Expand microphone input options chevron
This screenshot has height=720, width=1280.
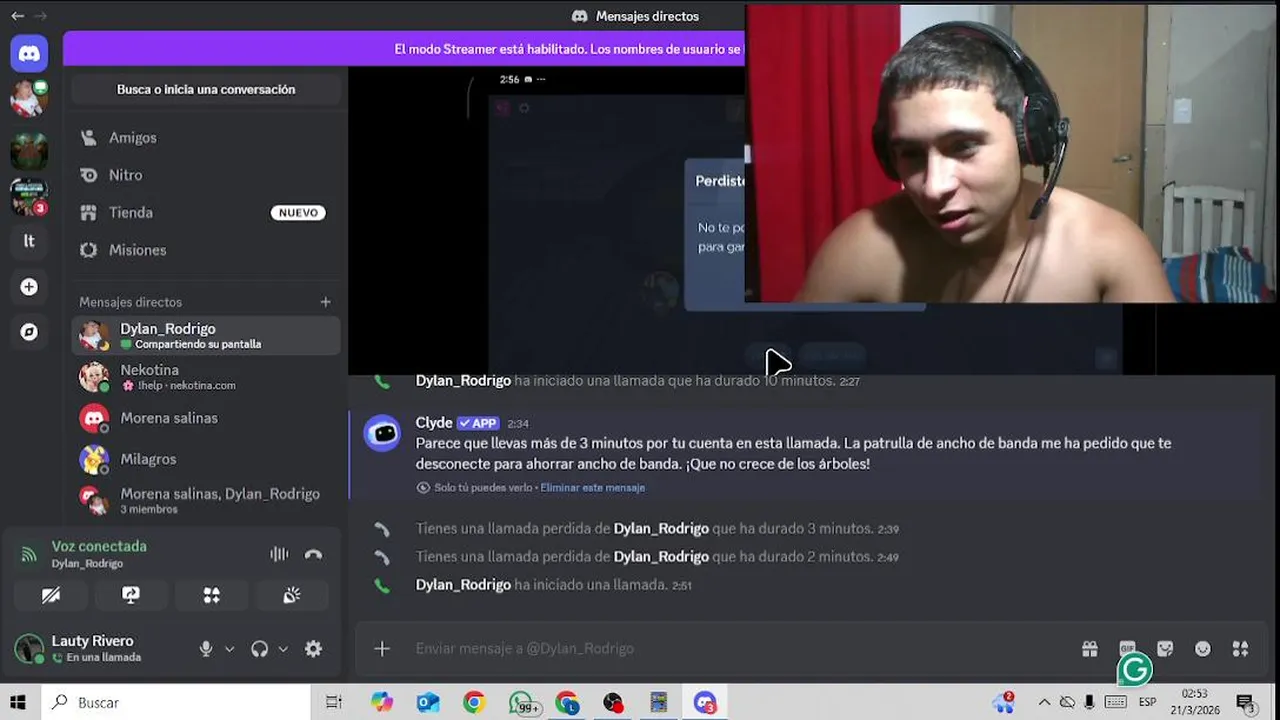pyautogui.click(x=229, y=649)
